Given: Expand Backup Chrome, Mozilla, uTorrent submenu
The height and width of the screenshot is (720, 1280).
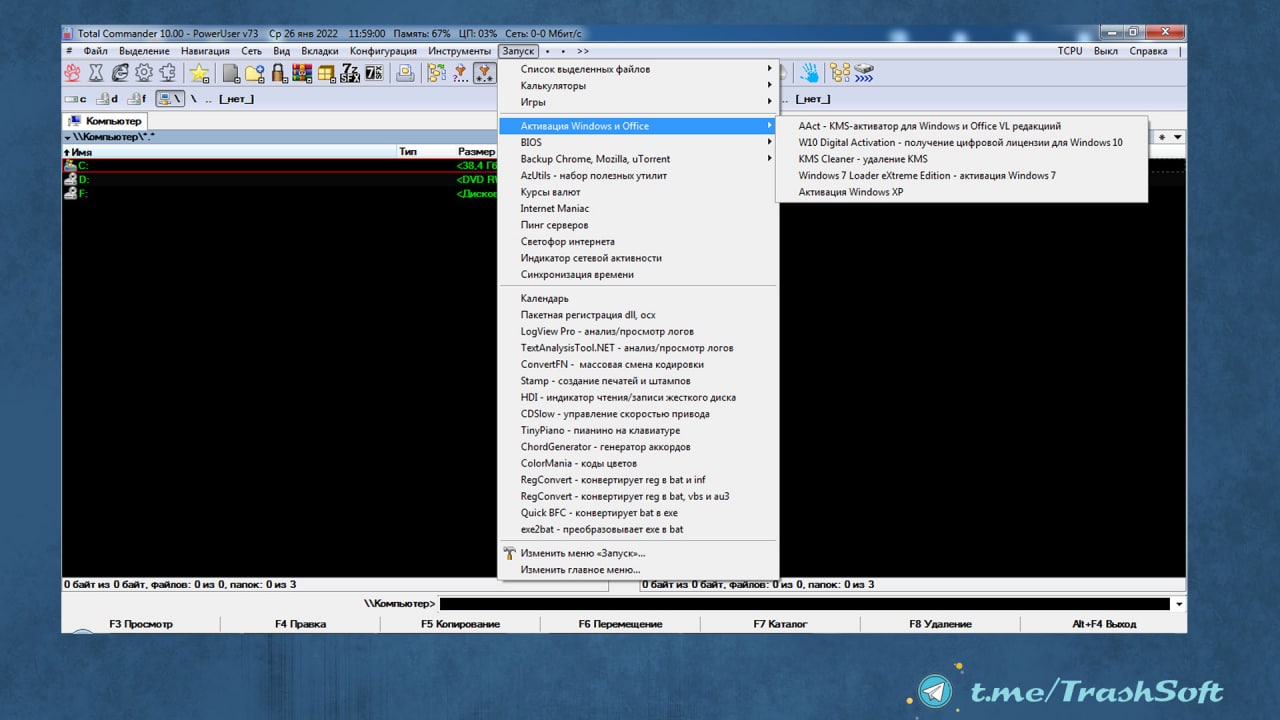Looking at the screenshot, I should pyautogui.click(x=638, y=159).
